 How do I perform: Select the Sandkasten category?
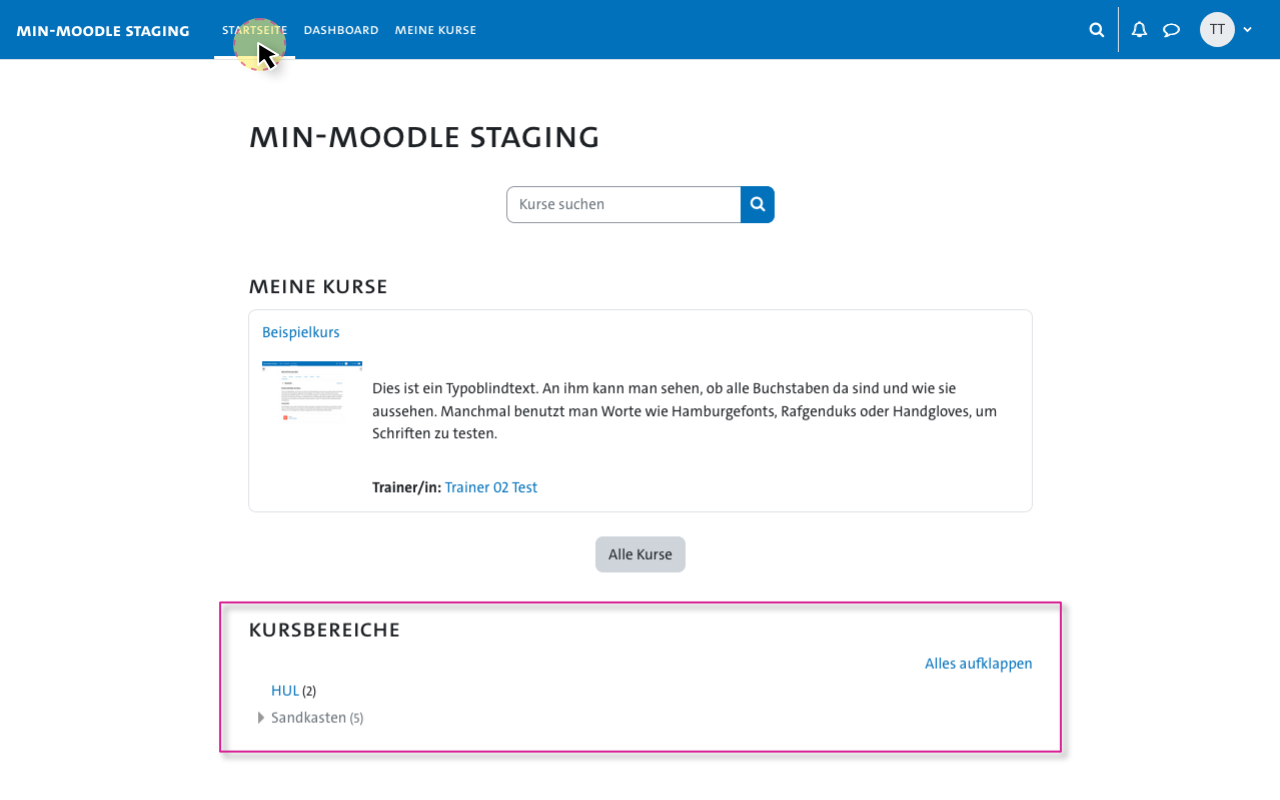[x=308, y=718]
